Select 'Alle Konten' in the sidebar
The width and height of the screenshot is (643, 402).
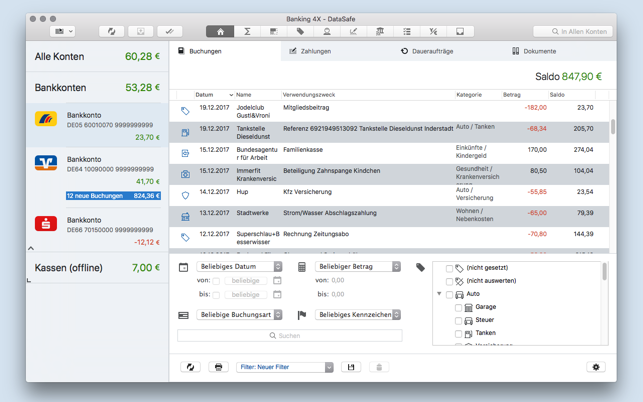pyautogui.click(x=97, y=57)
